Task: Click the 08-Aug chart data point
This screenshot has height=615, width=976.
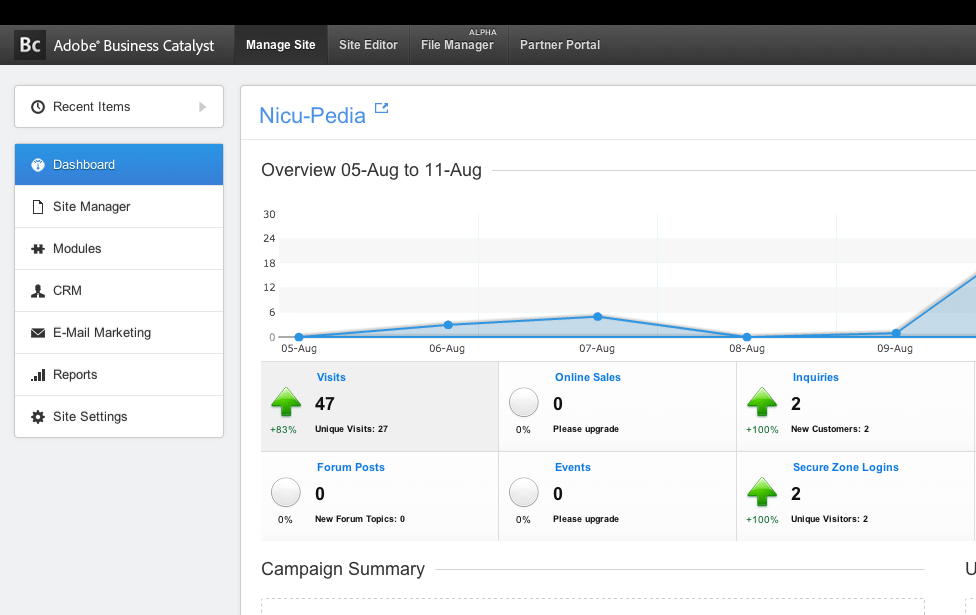Action: pos(747,337)
